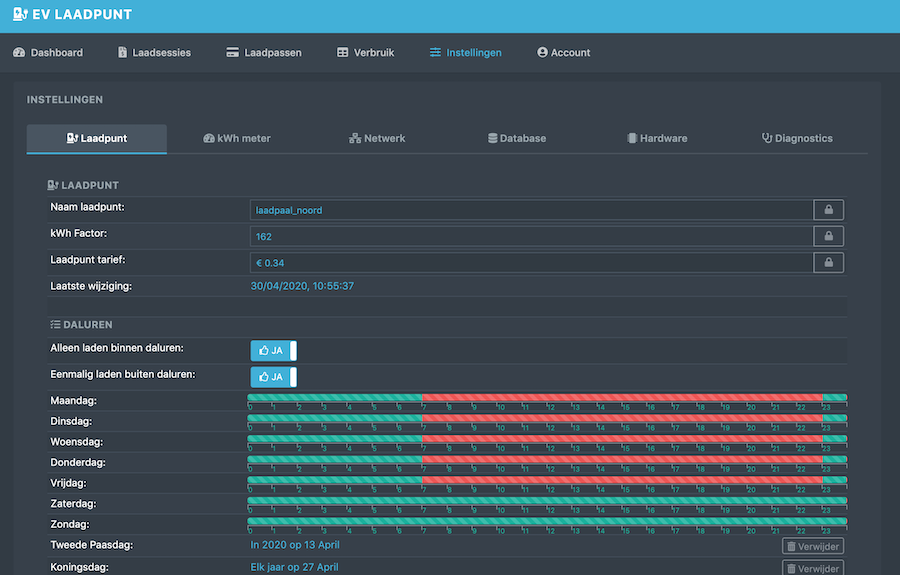Click the Maandag time schedule bar
Screen dimensions: 900x575
click(x=547, y=398)
